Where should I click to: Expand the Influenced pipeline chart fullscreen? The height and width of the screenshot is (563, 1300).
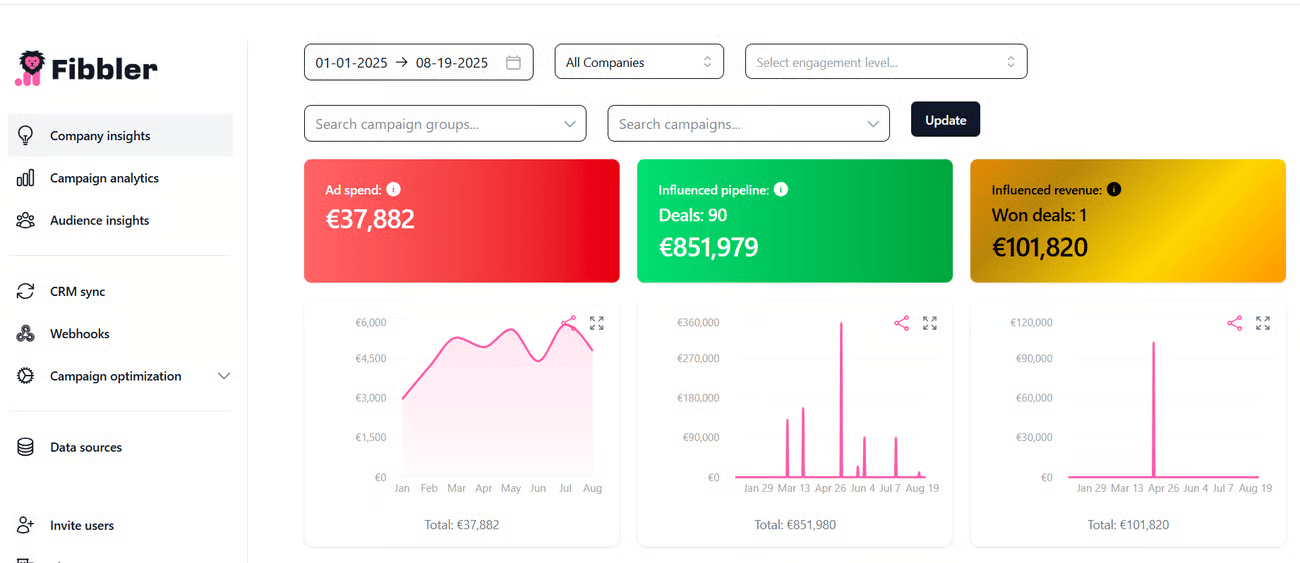930,323
